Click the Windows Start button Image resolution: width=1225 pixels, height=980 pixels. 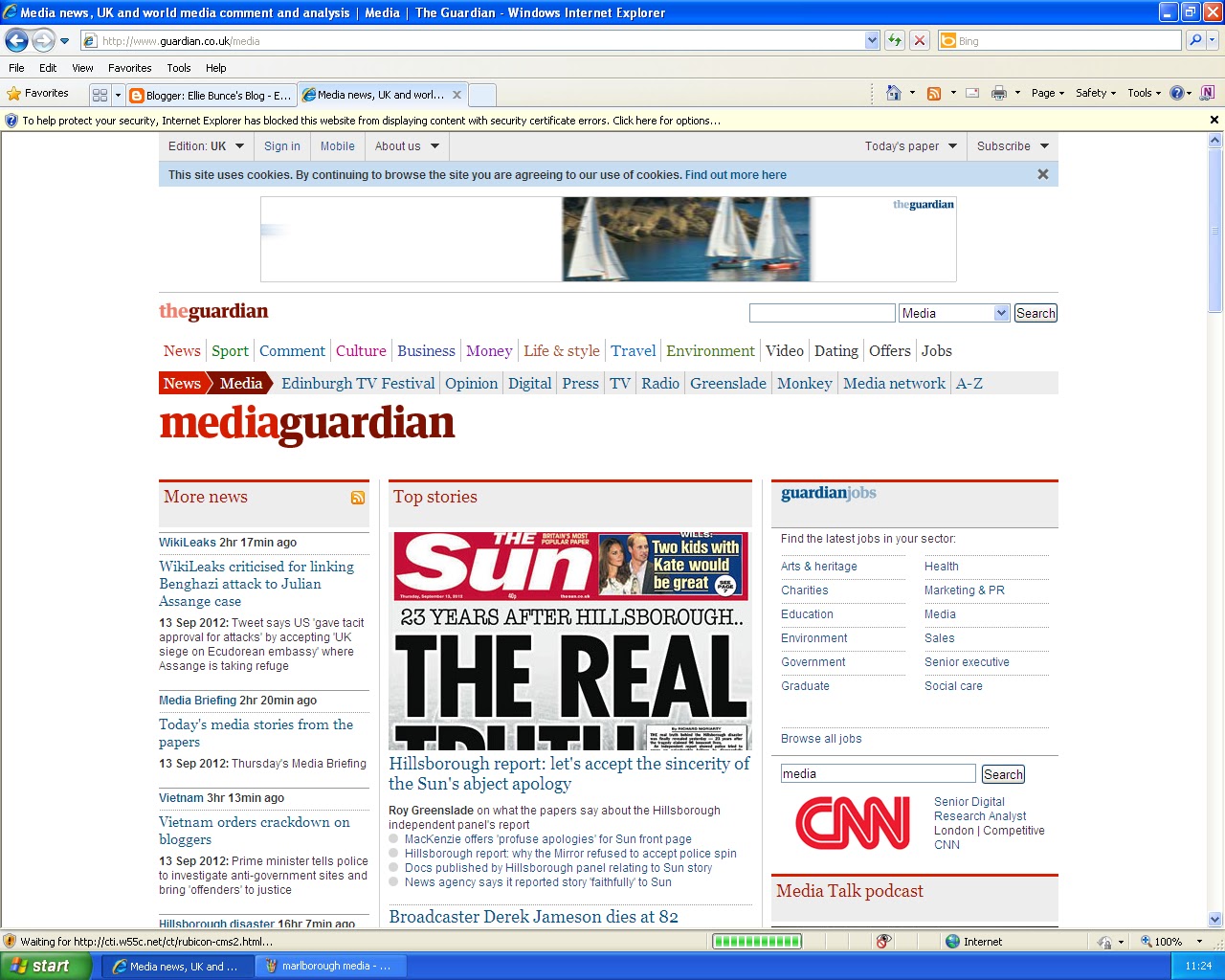(46, 966)
